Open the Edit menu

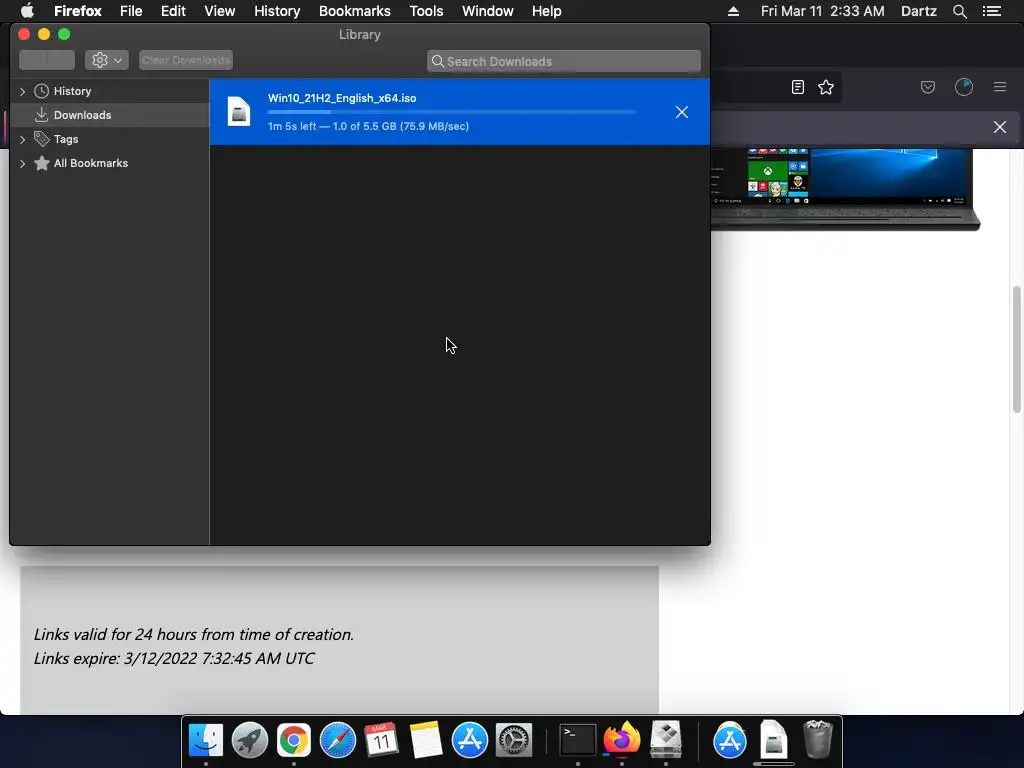pyautogui.click(x=173, y=11)
